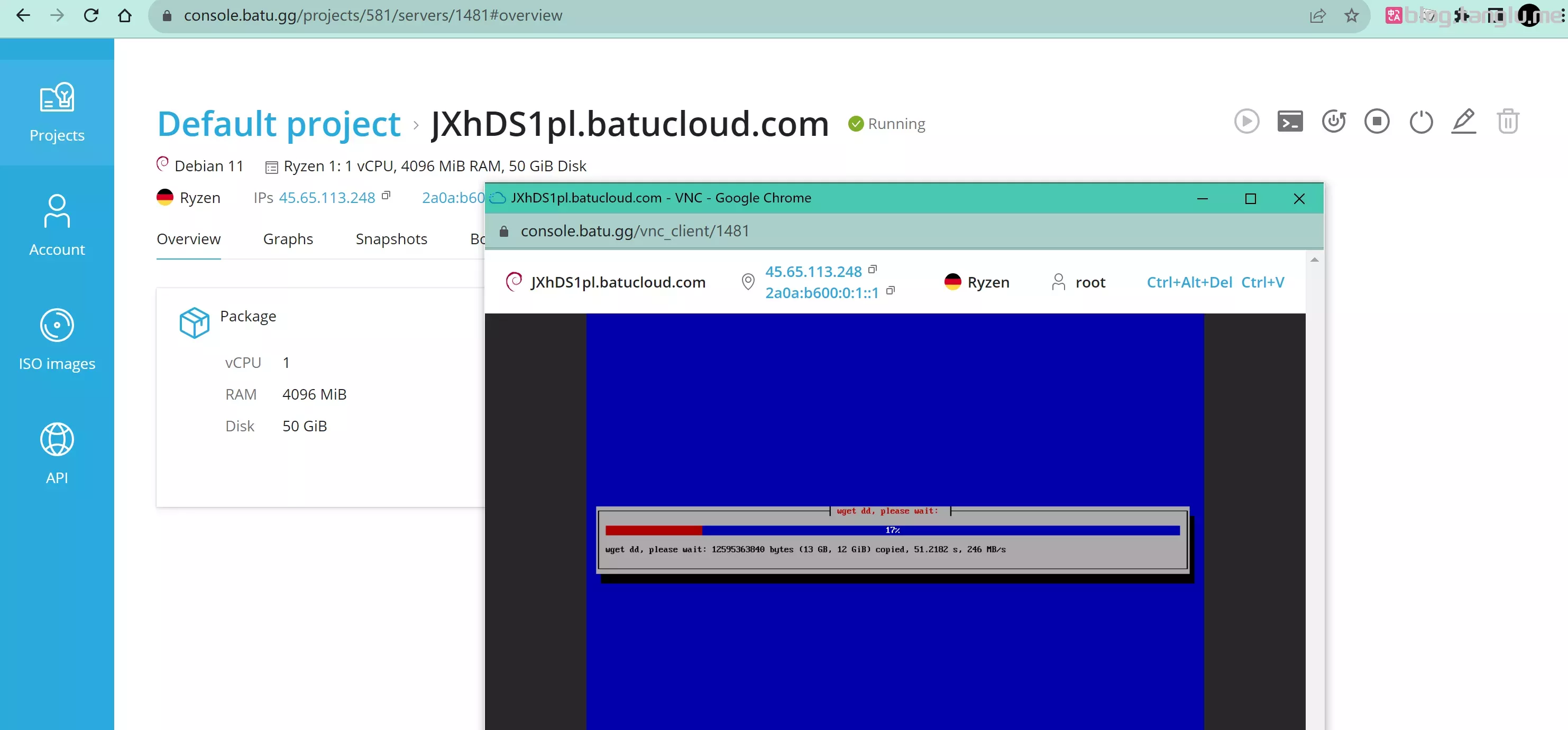Image resolution: width=1568 pixels, height=730 pixels.
Task: Open Projects in the sidebar
Action: (57, 113)
